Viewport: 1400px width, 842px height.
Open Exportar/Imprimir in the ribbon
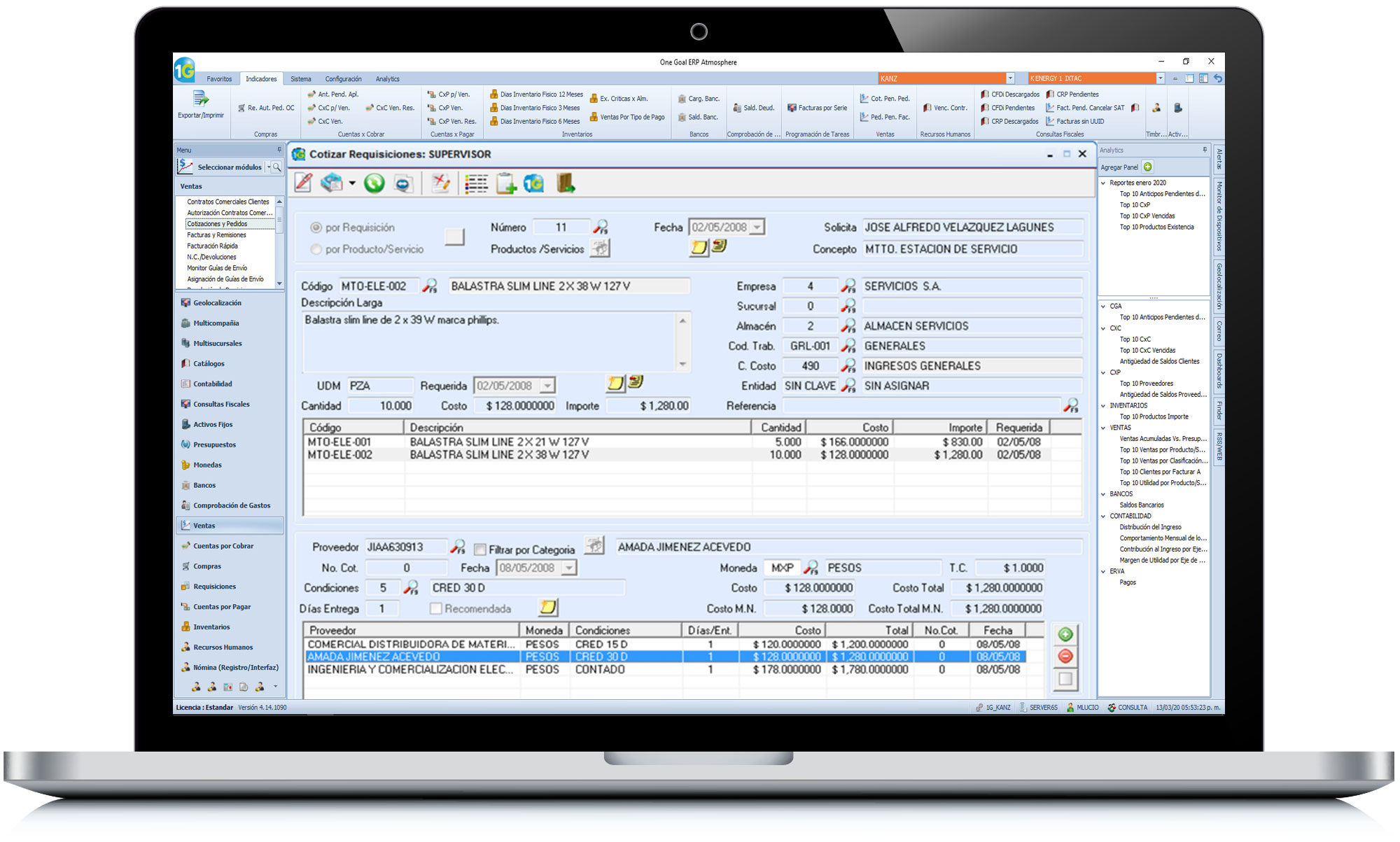click(x=201, y=104)
